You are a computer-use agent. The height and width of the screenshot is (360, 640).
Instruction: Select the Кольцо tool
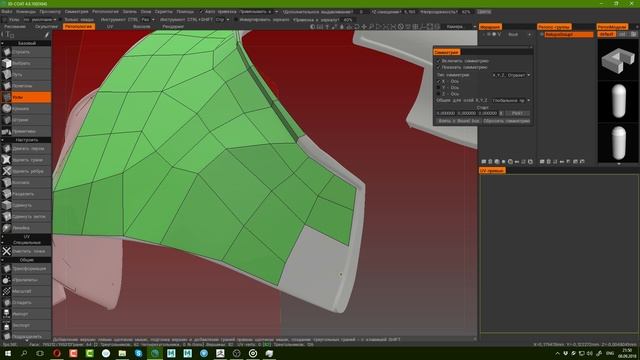(26, 182)
